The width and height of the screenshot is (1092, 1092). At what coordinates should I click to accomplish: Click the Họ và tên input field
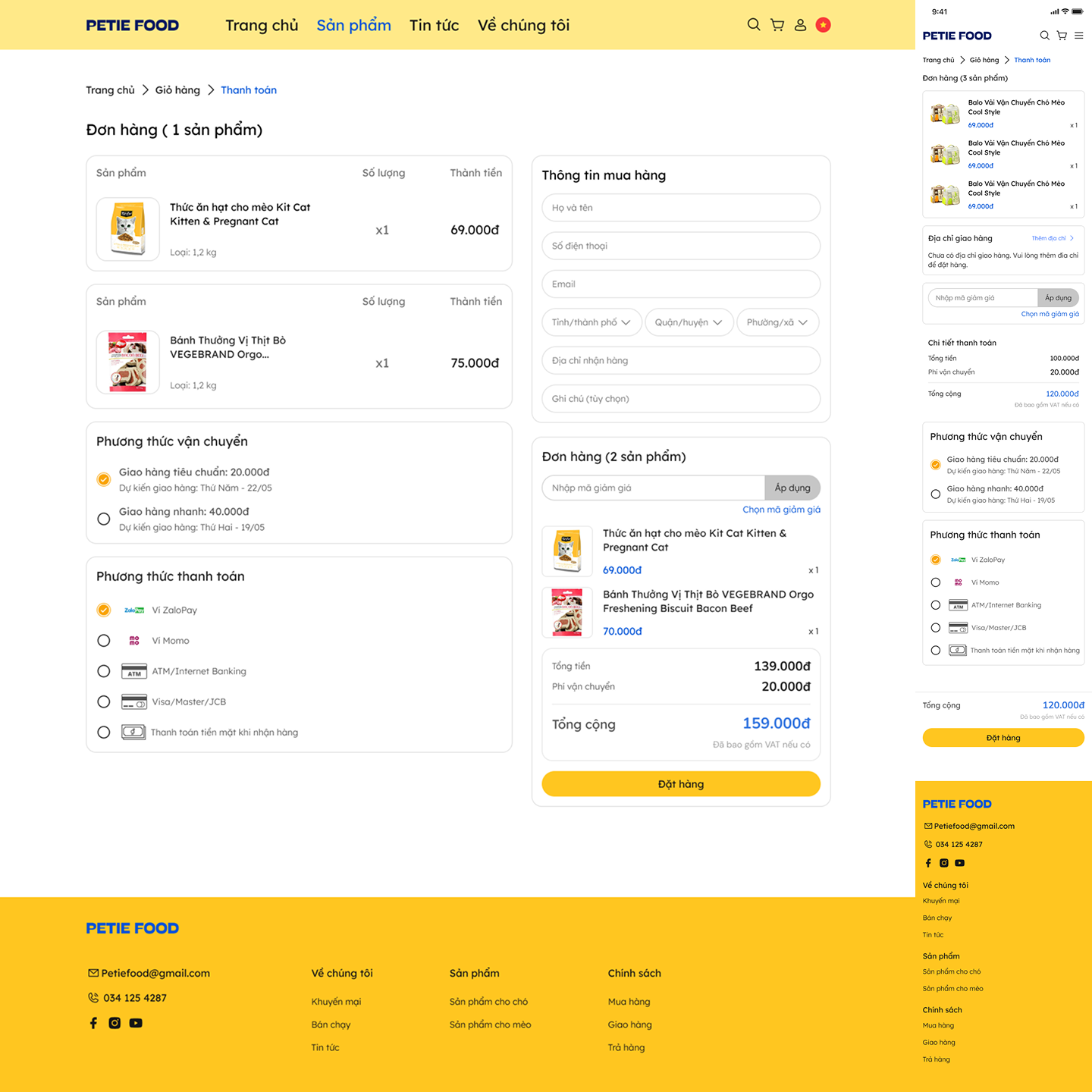click(681, 208)
